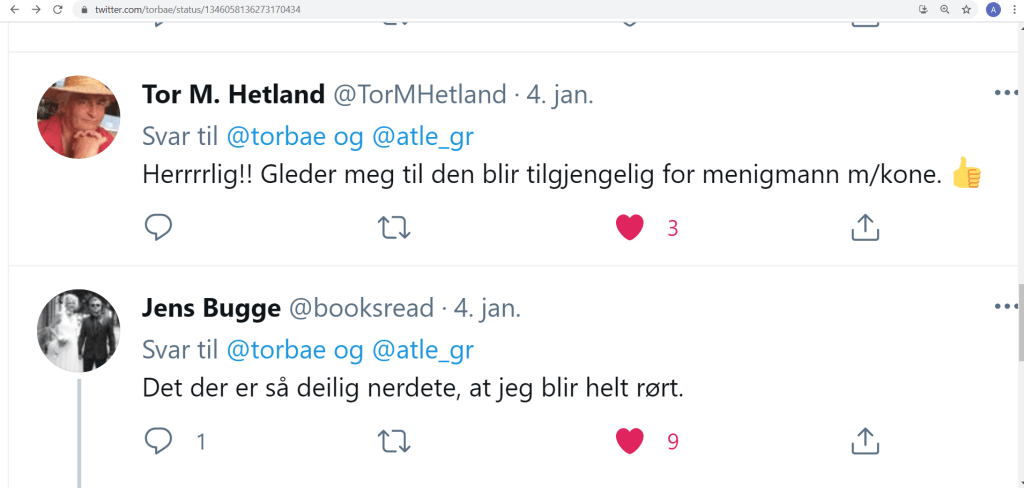1024x488 pixels.
Task: Open @atle_gr link in Bugge's reply
Action: point(423,350)
